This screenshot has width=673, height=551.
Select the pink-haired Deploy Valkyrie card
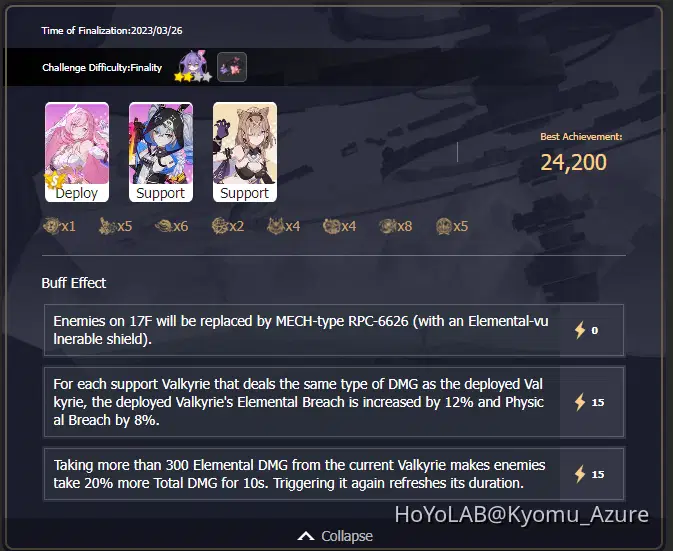pos(77,152)
